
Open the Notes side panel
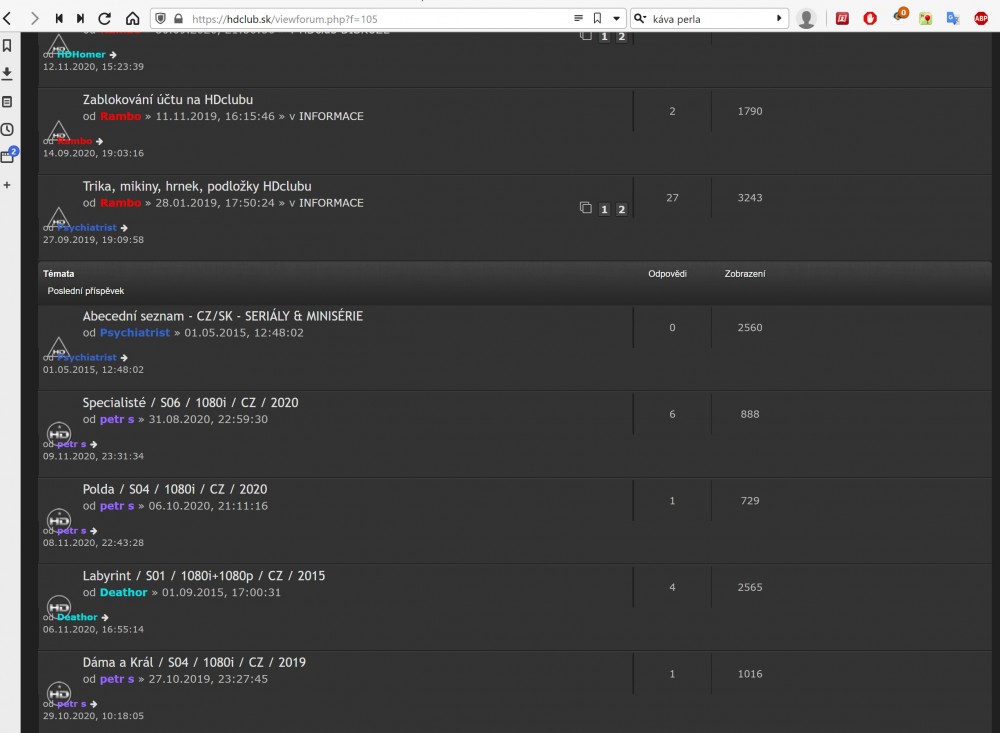[7, 101]
